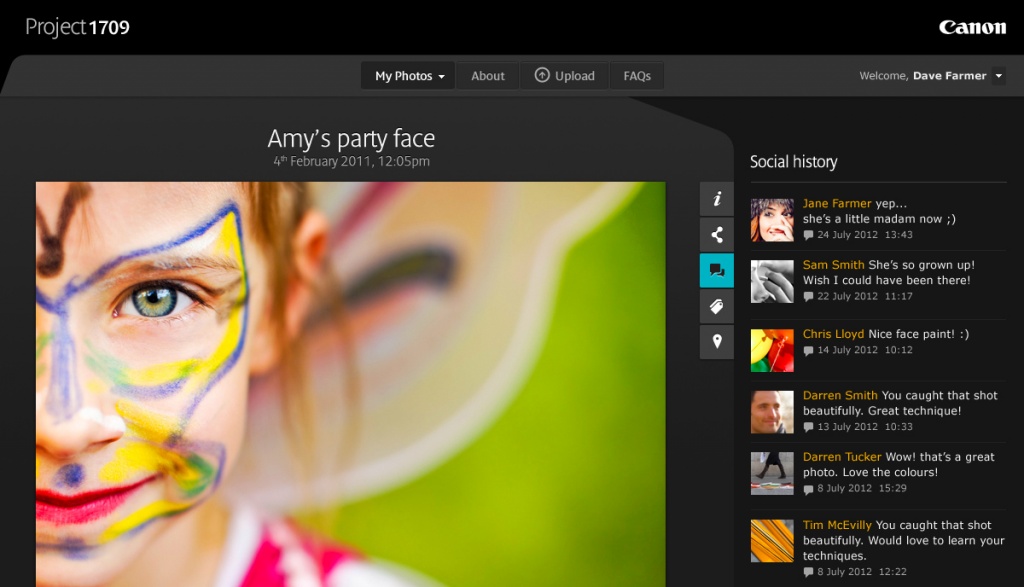Click the comment "she's a little madam now ;)"
This screenshot has width=1024, height=587.
tap(879, 219)
